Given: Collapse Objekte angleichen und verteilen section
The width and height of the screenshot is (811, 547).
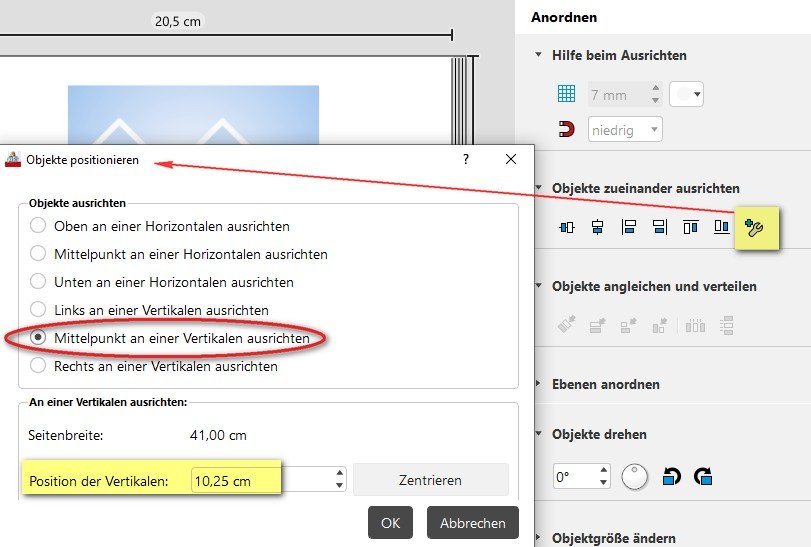Looking at the screenshot, I should click(x=538, y=285).
